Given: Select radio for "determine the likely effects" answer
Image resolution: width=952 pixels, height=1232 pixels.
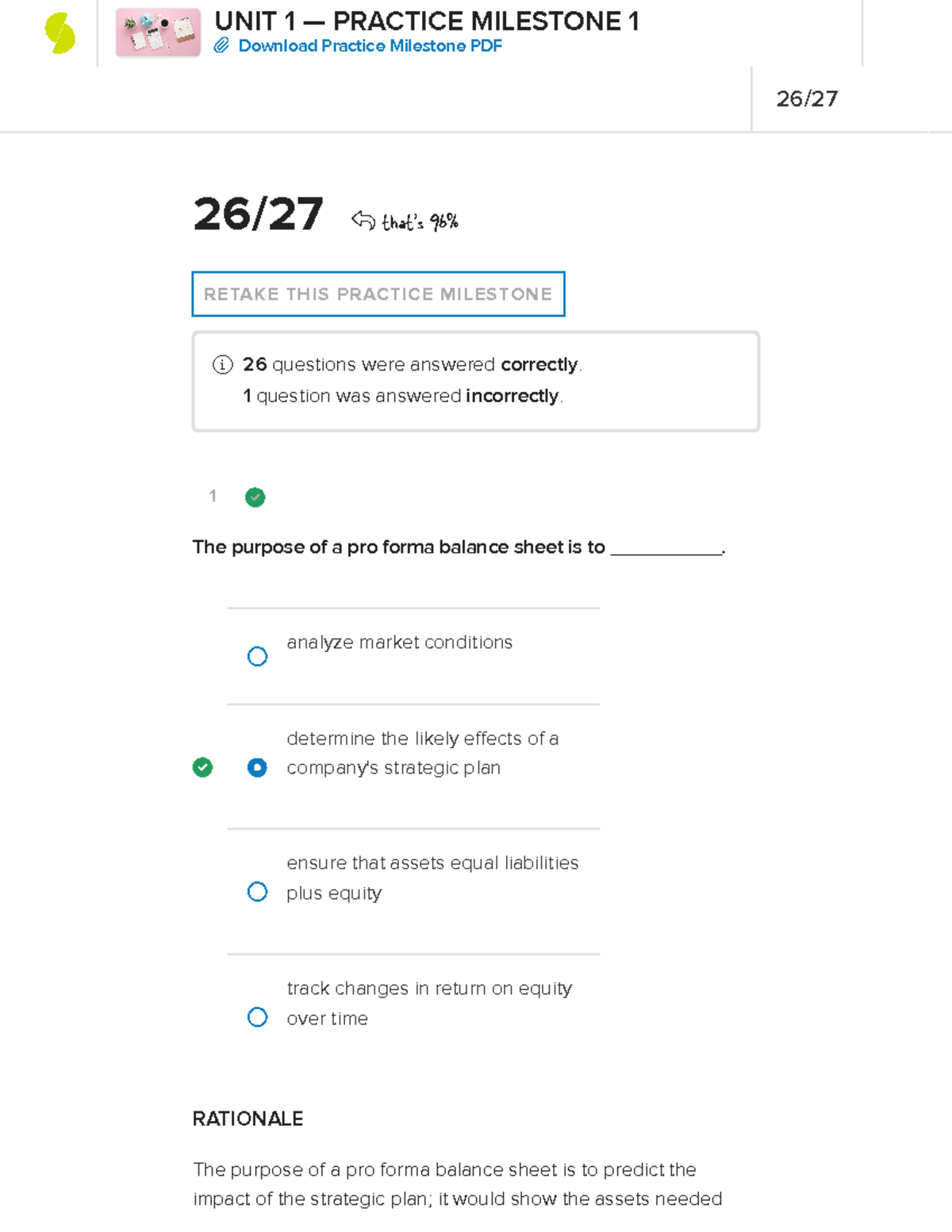Looking at the screenshot, I should pos(257,768).
